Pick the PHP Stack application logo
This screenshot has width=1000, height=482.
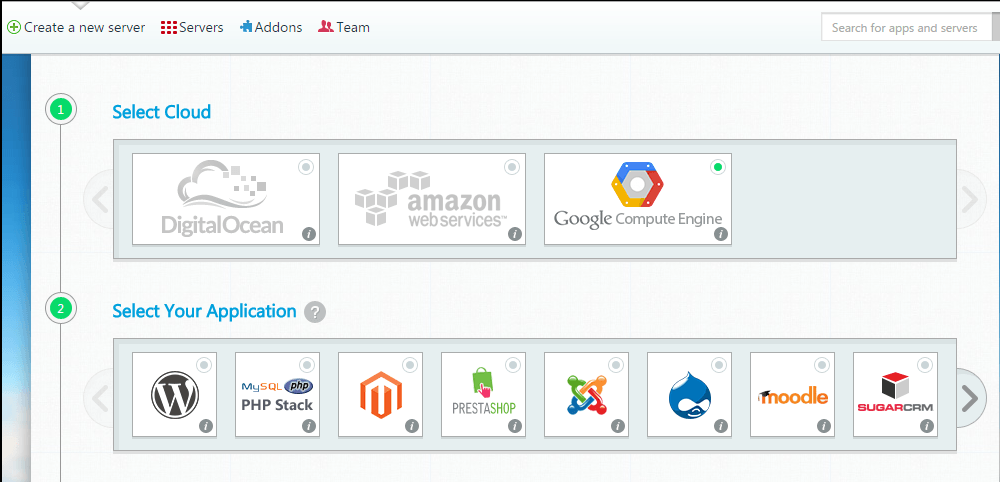(277, 395)
